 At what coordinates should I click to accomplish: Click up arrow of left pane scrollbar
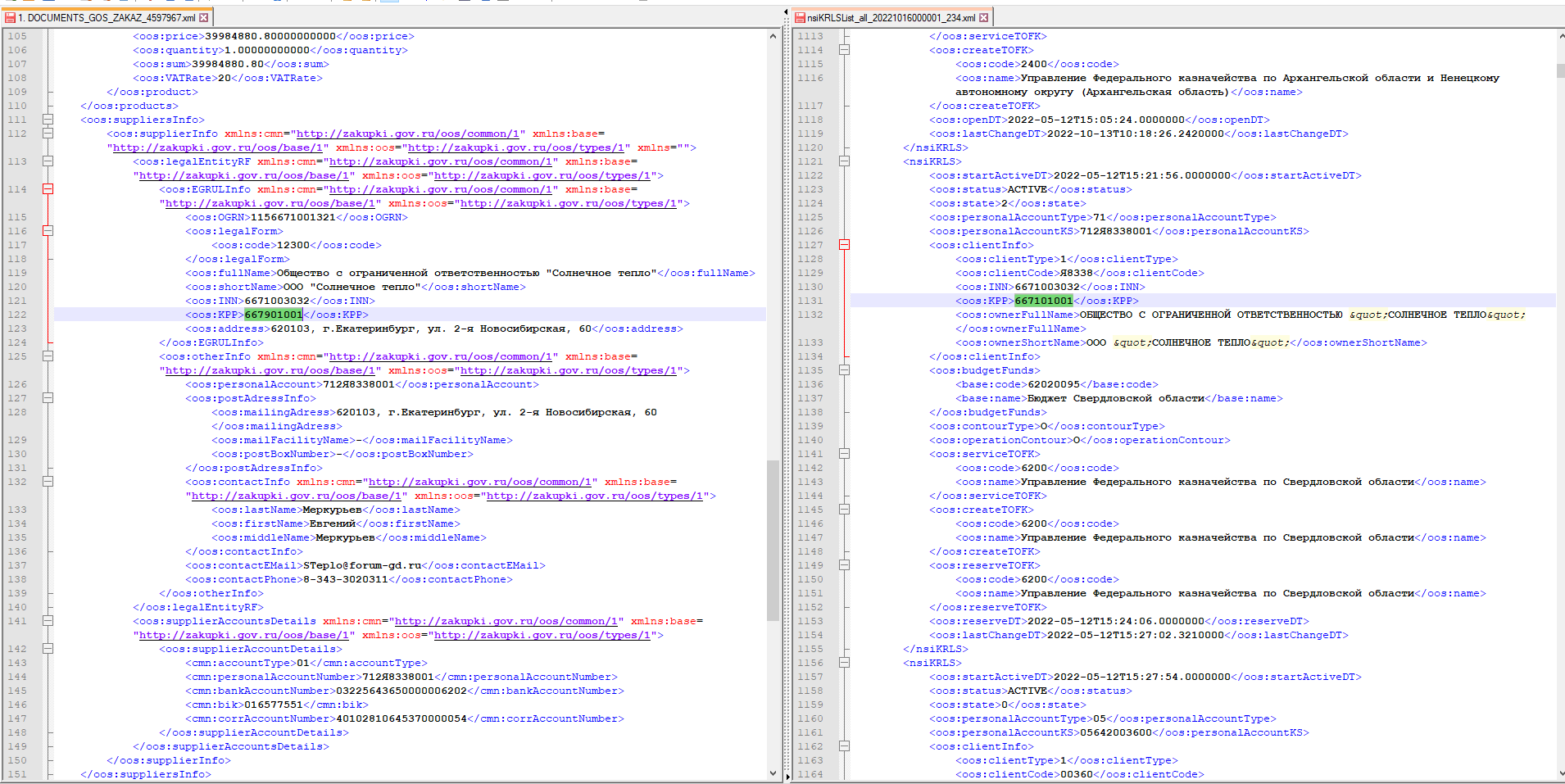773,36
